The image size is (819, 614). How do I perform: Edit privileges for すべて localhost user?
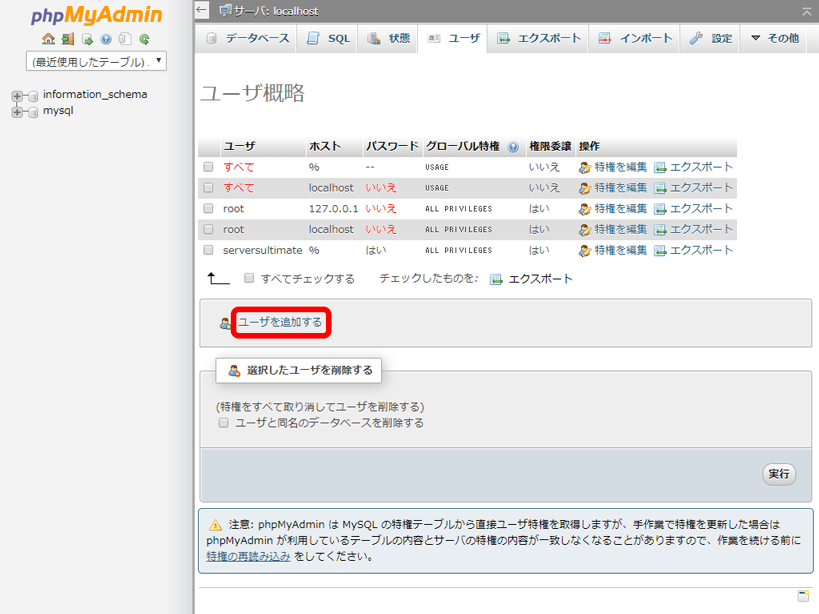click(x=613, y=188)
